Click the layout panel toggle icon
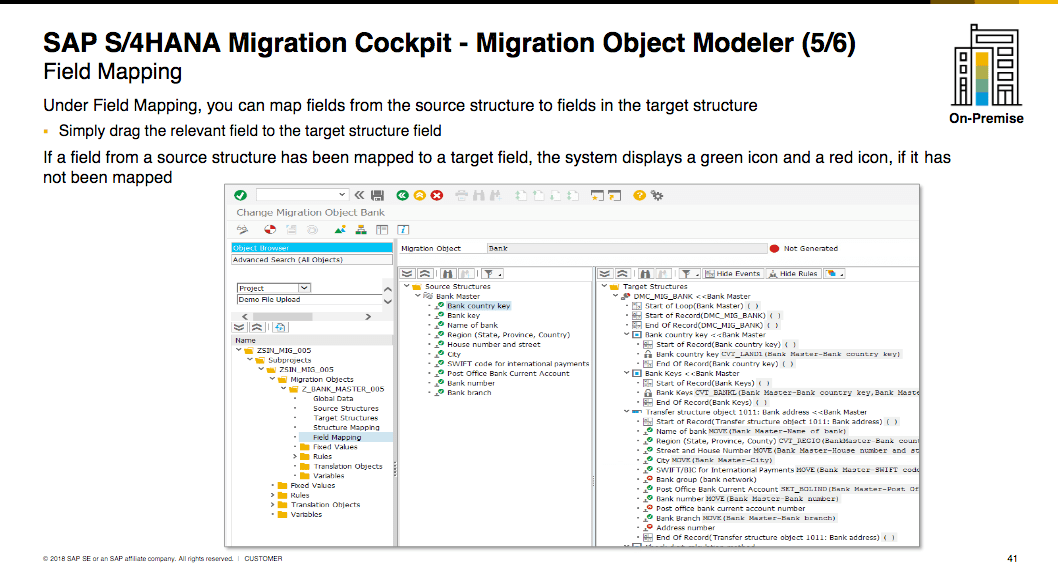 pos(382,230)
